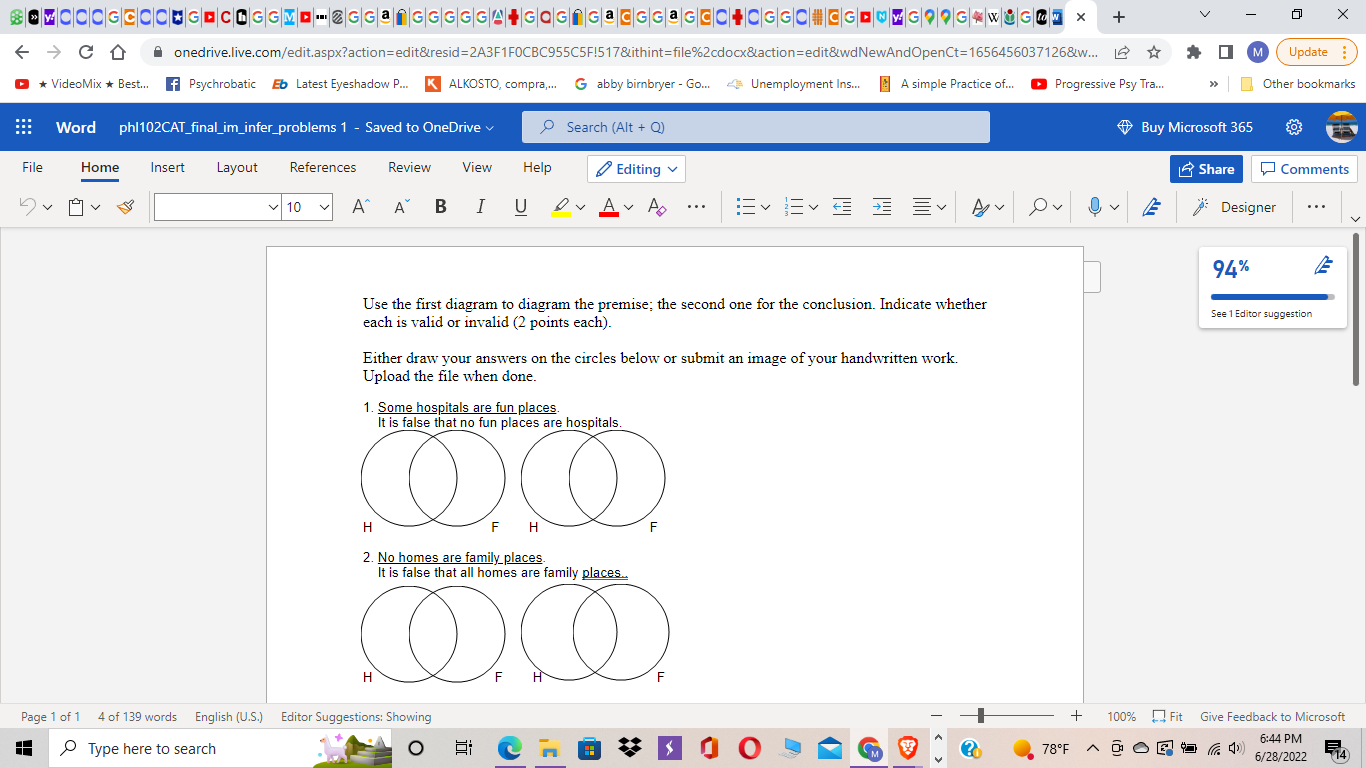Expand paste options arrow
Screen dimensions: 1366x768
pyautogui.click(x=96, y=207)
